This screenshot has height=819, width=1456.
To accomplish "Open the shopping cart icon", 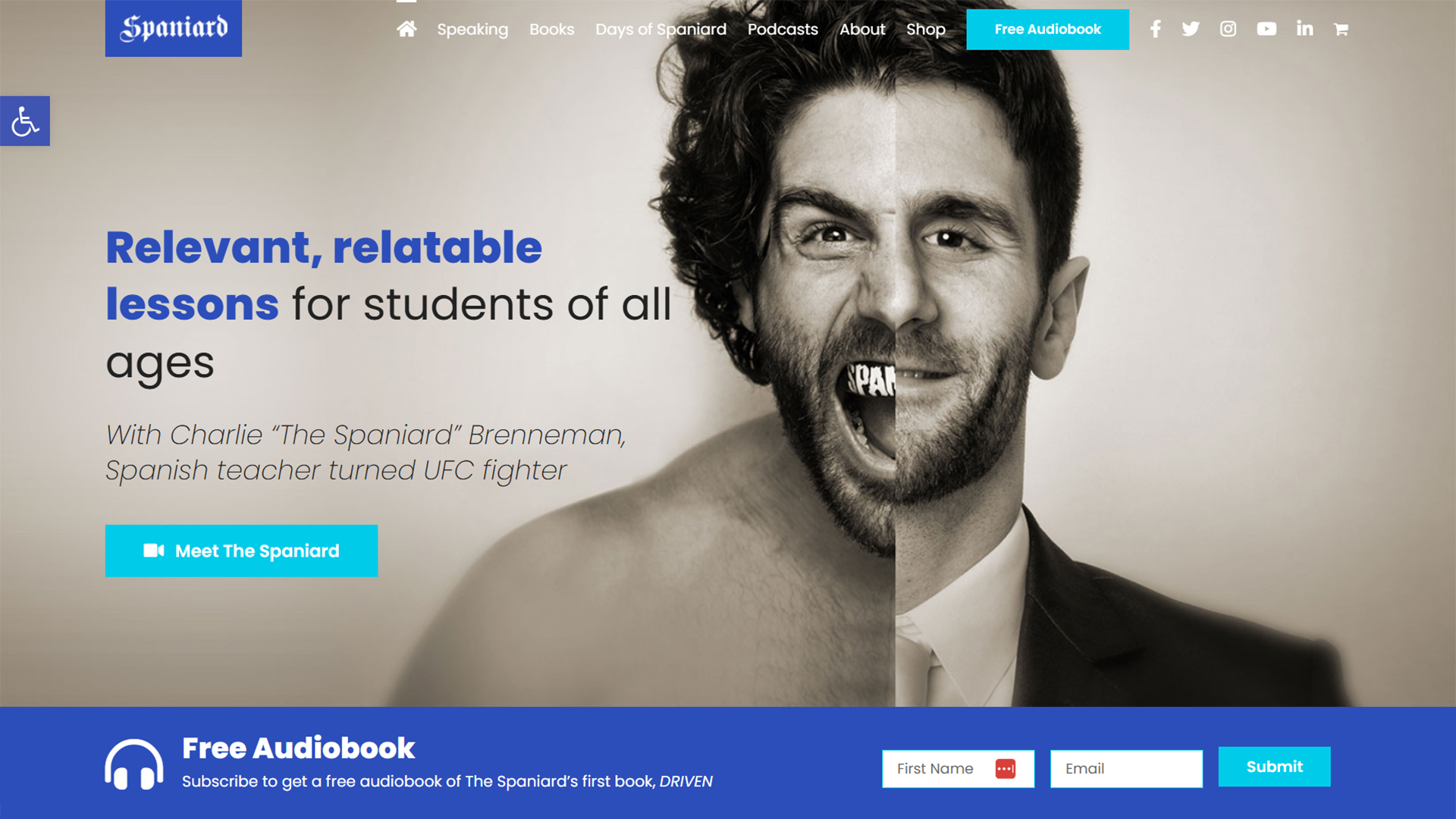I will click(x=1341, y=30).
